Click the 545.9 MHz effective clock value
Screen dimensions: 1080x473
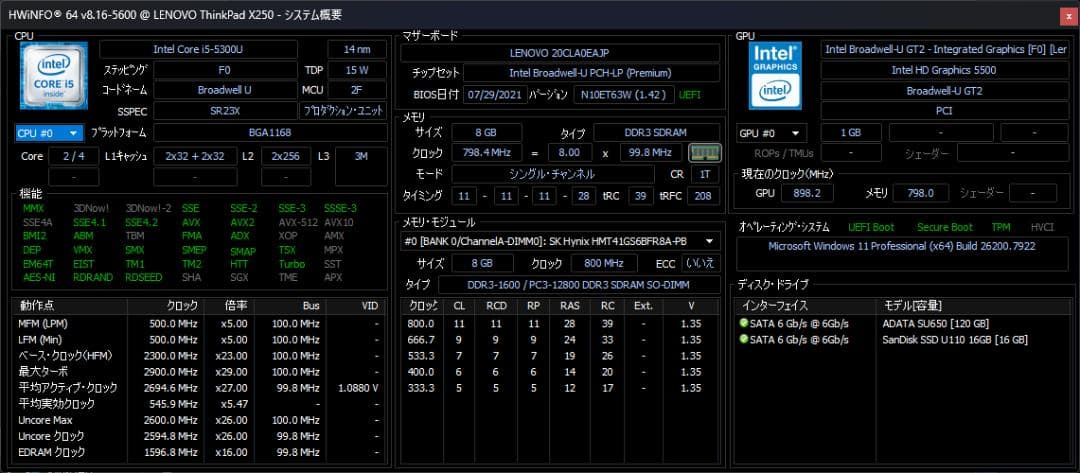[x=174, y=404]
